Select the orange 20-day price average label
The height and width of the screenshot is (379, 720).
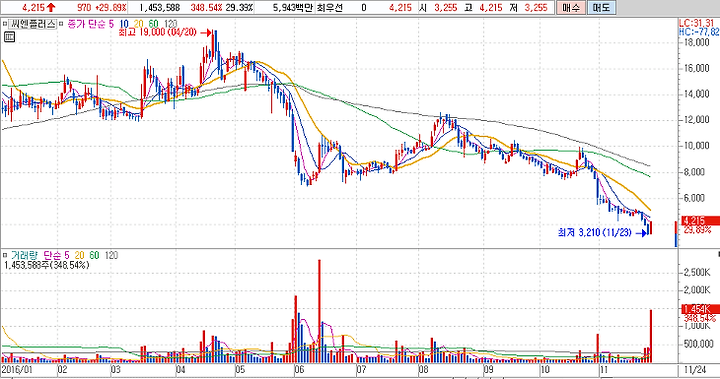click(139, 24)
